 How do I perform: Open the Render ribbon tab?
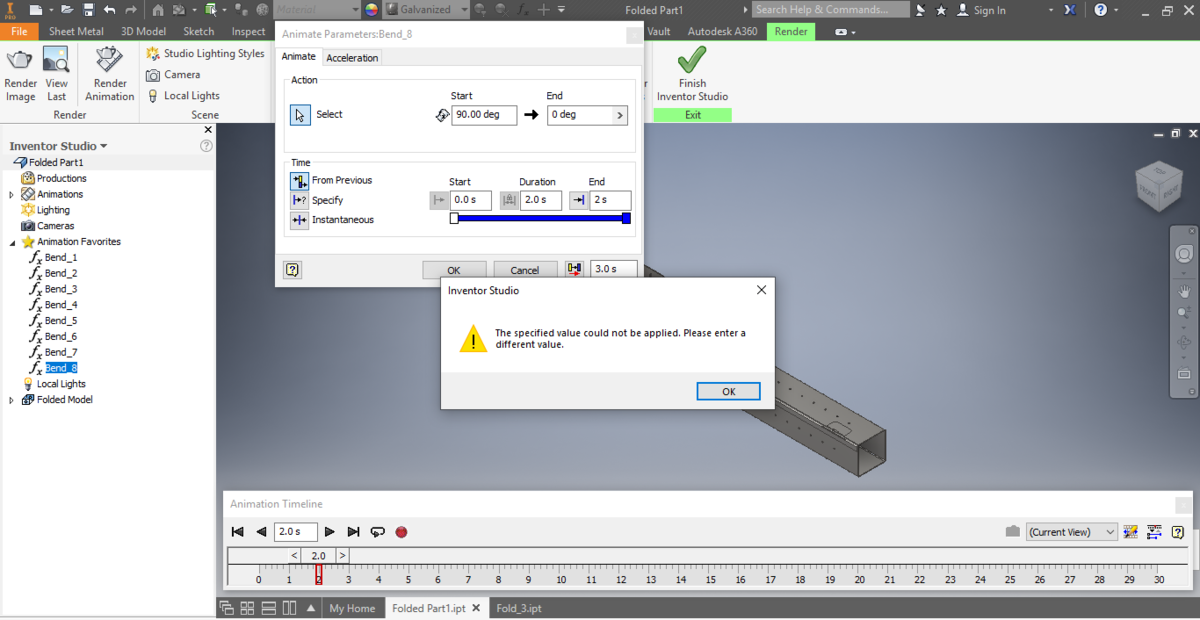(x=791, y=31)
